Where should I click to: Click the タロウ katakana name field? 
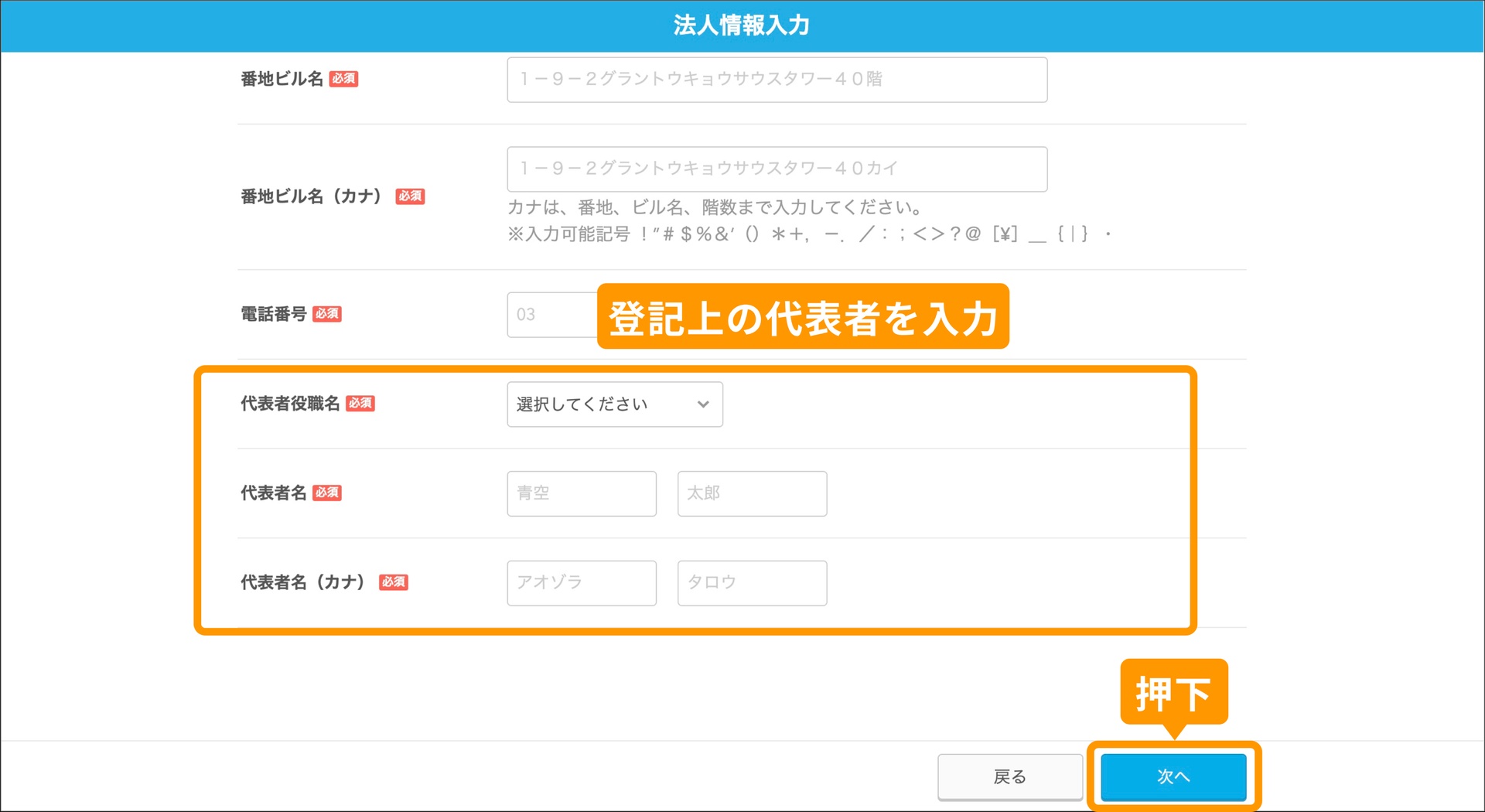point(751,583)
